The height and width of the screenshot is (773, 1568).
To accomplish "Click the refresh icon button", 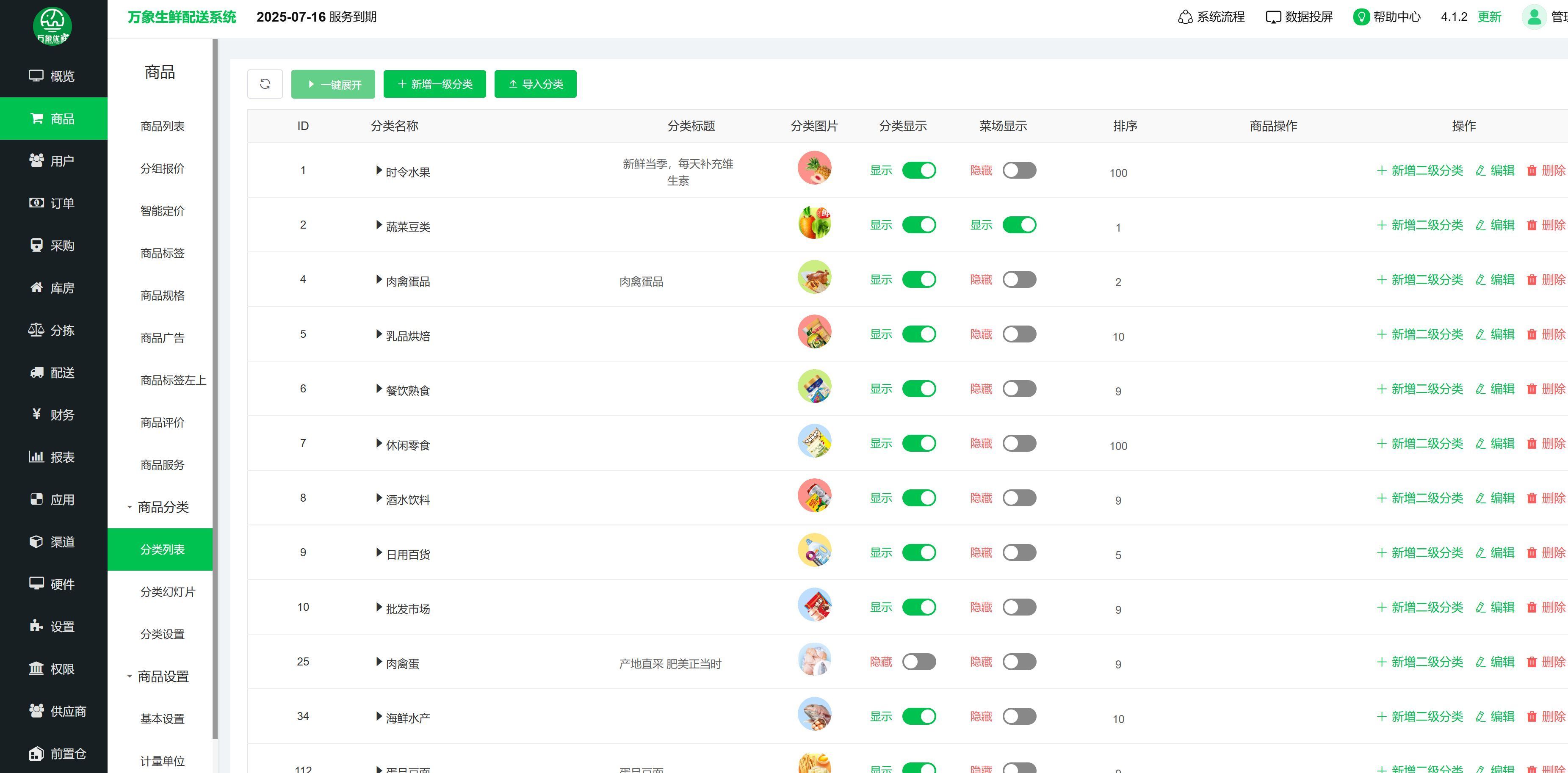I will coord(265,84).
